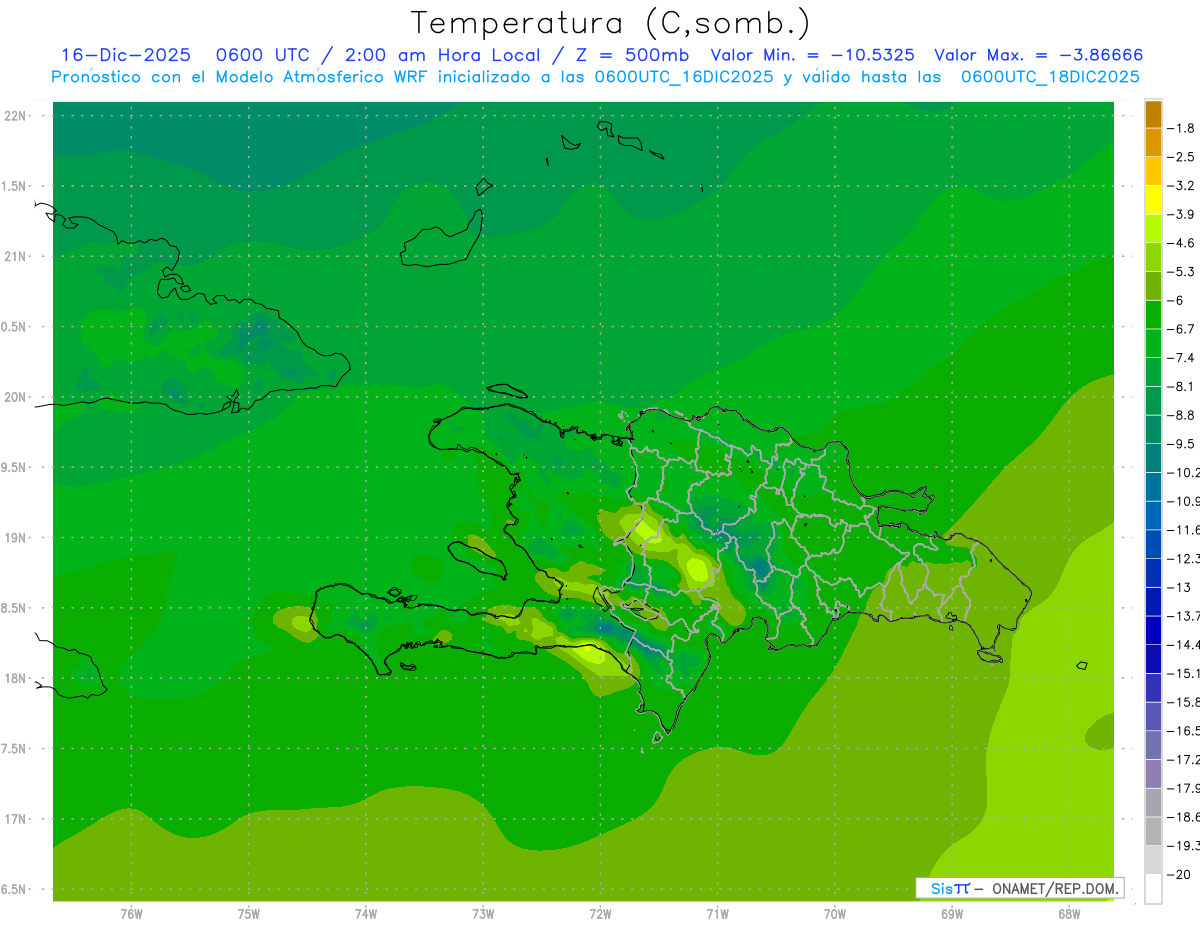1200x927 pixels.
Task: Click the legend value '-20'
Action: (x=1178, y=874)
